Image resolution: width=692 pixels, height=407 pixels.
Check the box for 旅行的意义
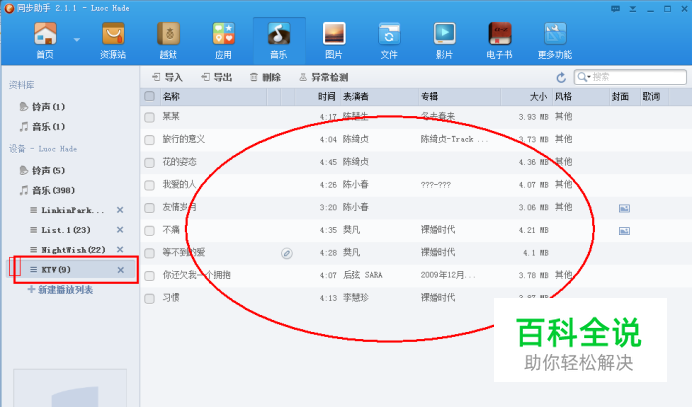150,139
